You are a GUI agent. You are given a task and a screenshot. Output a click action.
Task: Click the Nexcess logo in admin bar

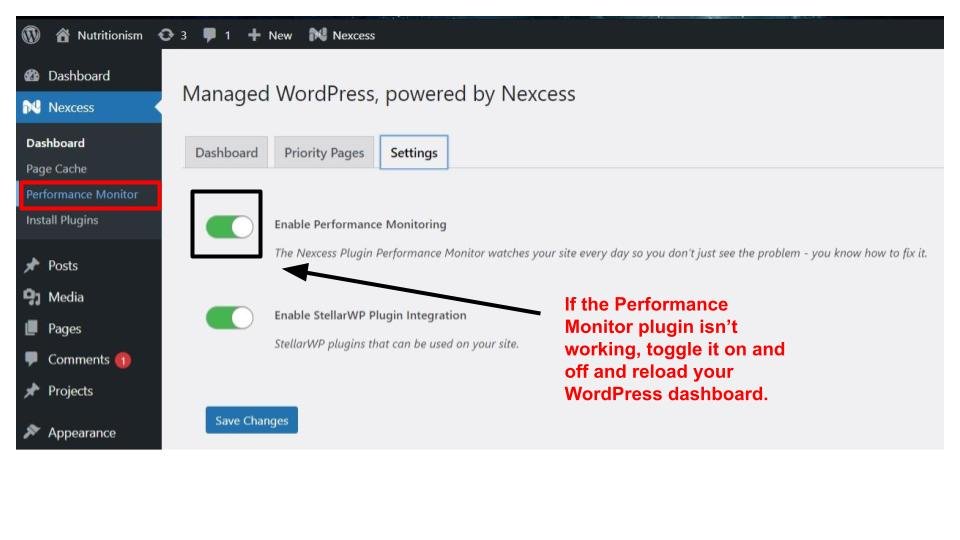318,35
